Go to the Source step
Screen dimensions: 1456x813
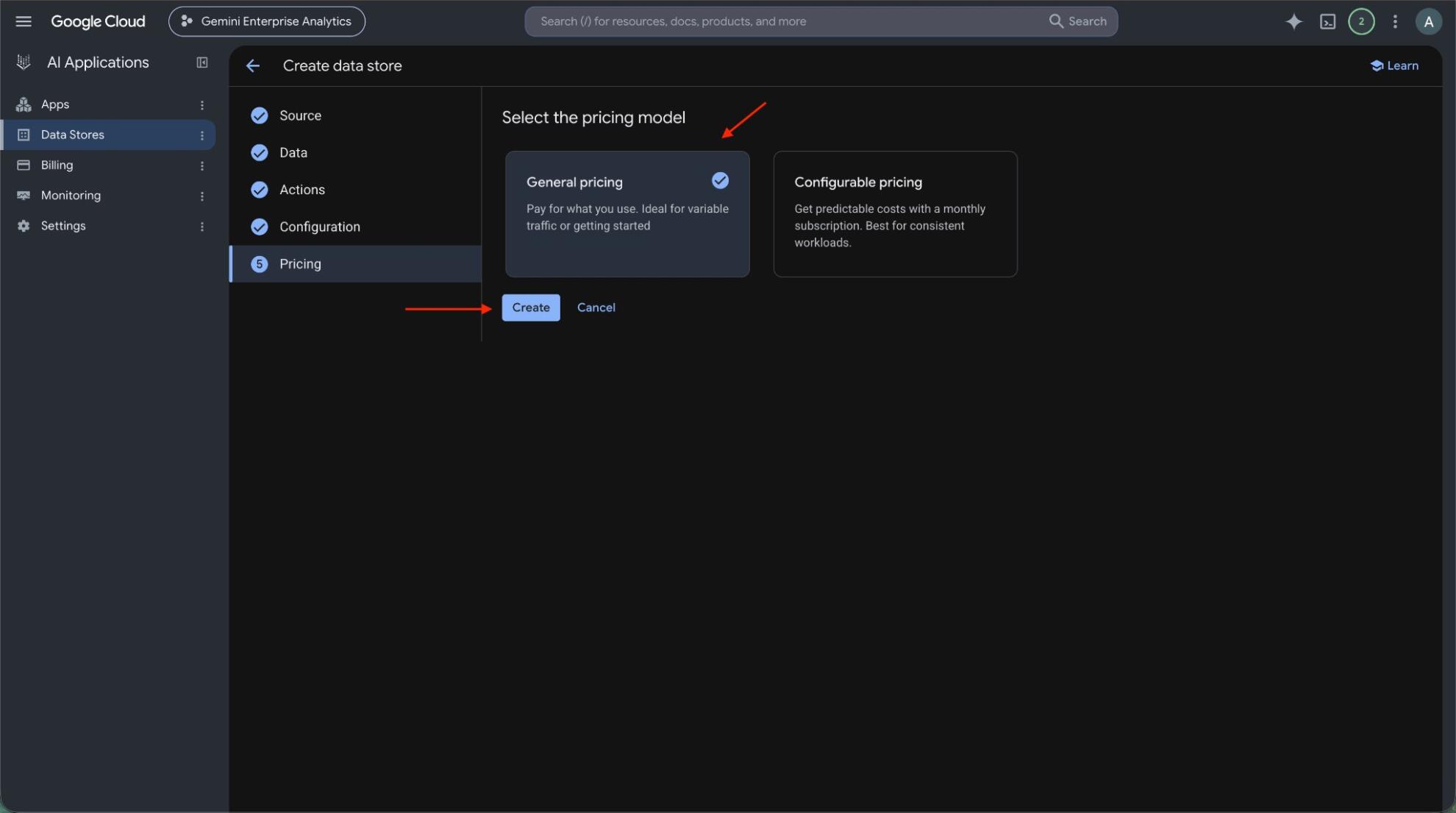coord(356,116)
